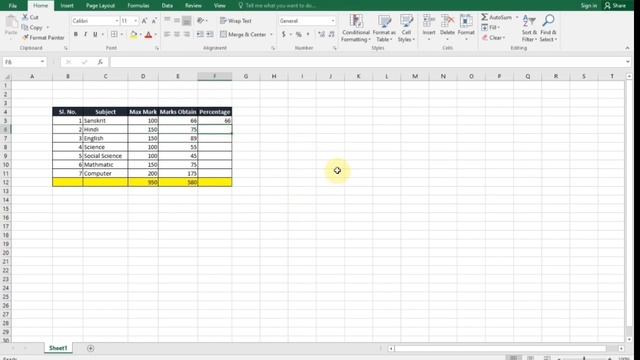The image size is (640, 360).
Task: Collapse the ribbon with the caret
Action: 627,48
